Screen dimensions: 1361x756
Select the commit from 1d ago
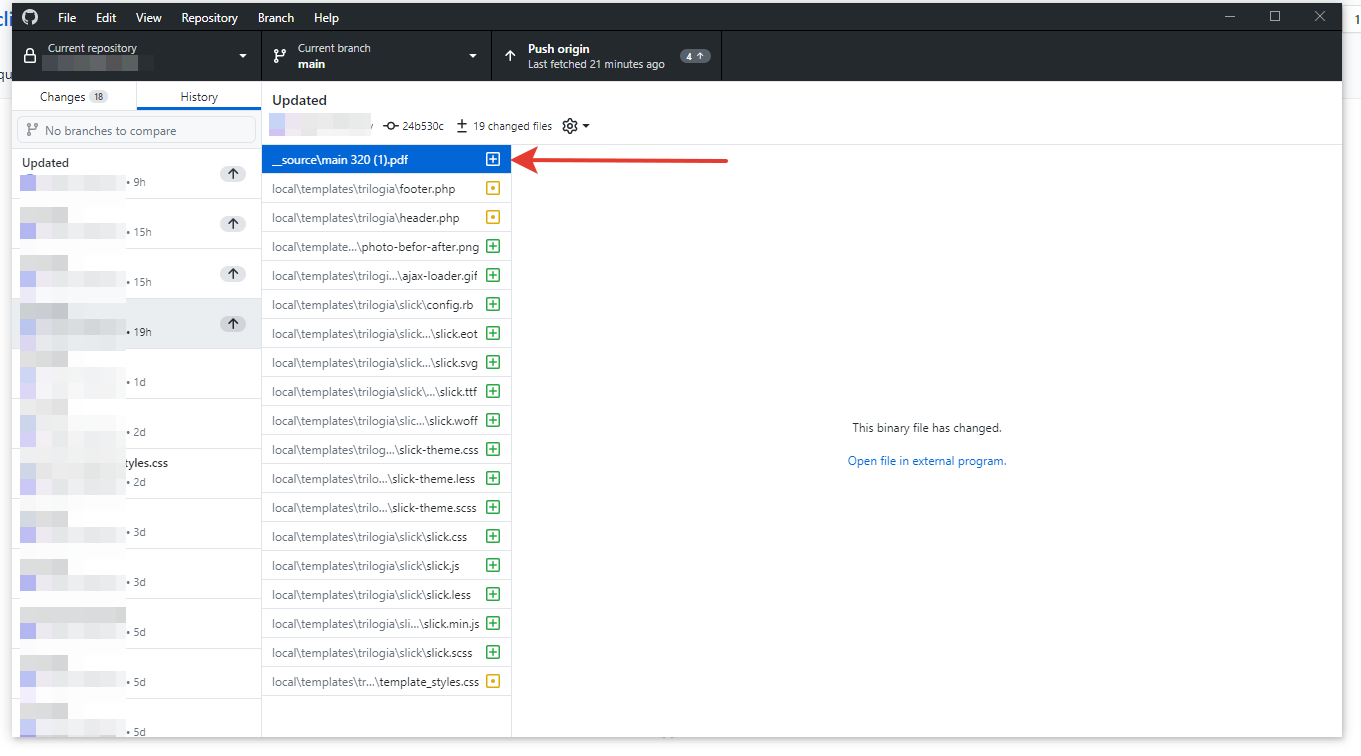137,373
